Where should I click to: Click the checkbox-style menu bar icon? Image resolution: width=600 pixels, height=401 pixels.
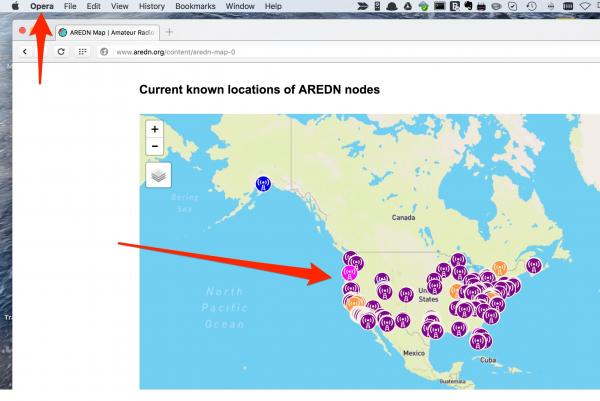click(512, 6)
